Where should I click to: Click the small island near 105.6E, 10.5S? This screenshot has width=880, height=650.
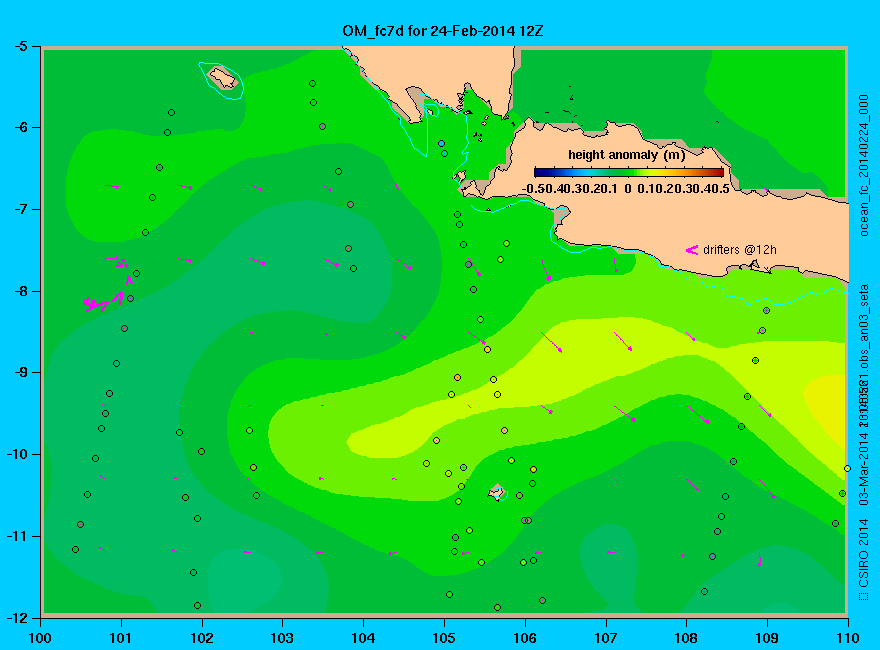(496, 492)
